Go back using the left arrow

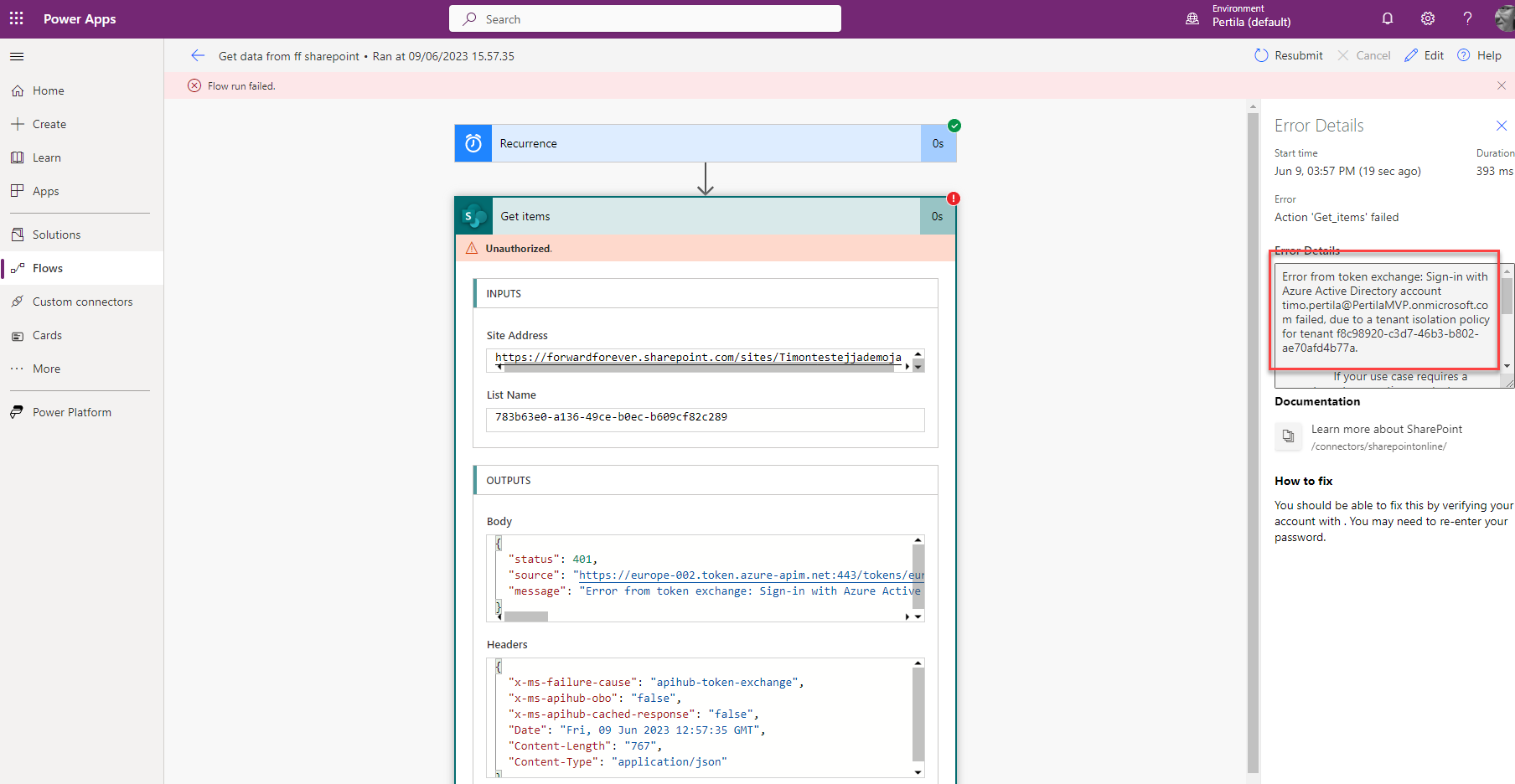pos(198,55)
